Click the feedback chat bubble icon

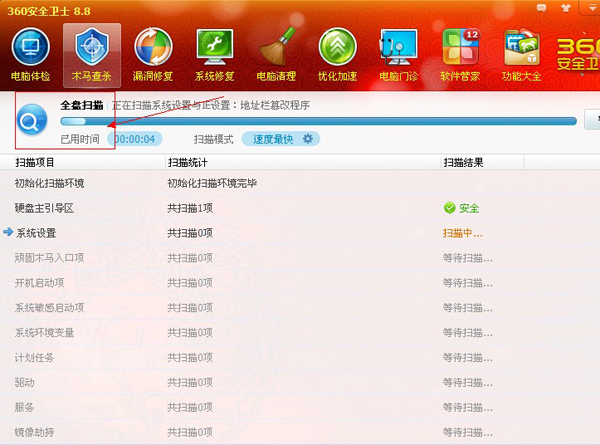tap(541, 8)
